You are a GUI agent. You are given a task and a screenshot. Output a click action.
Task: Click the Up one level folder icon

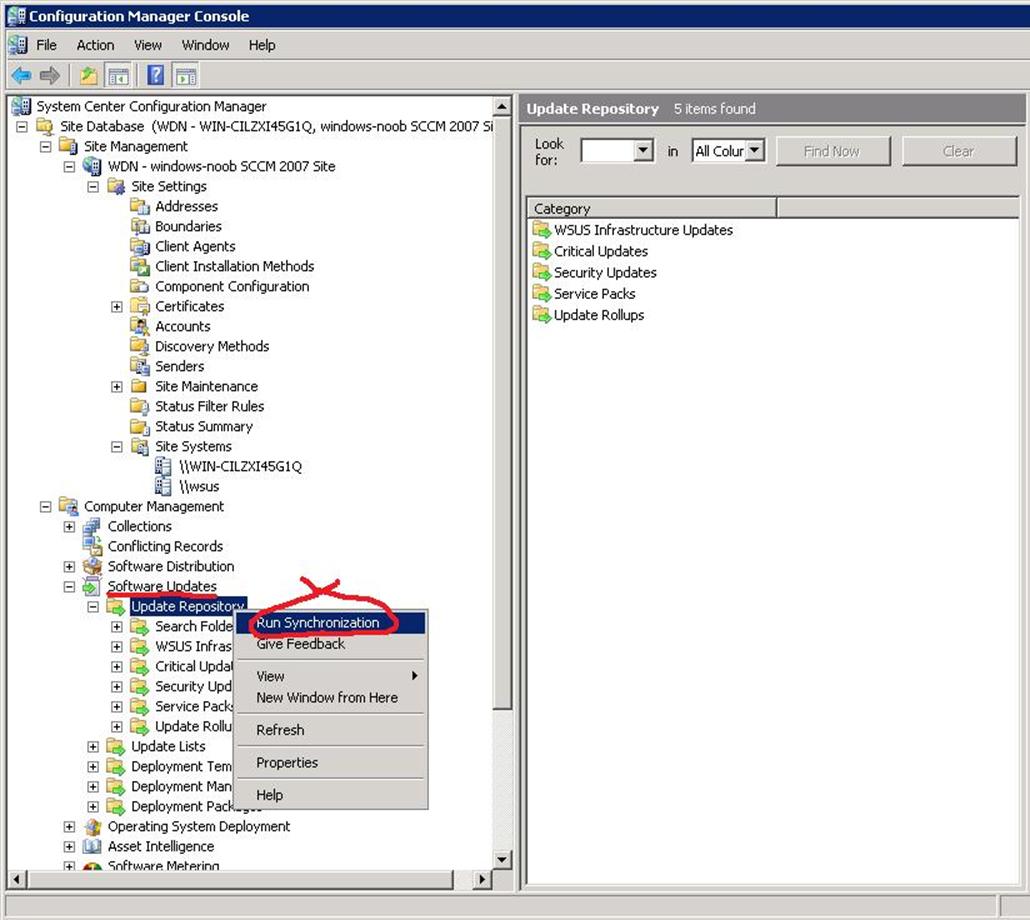pos(89,76)
